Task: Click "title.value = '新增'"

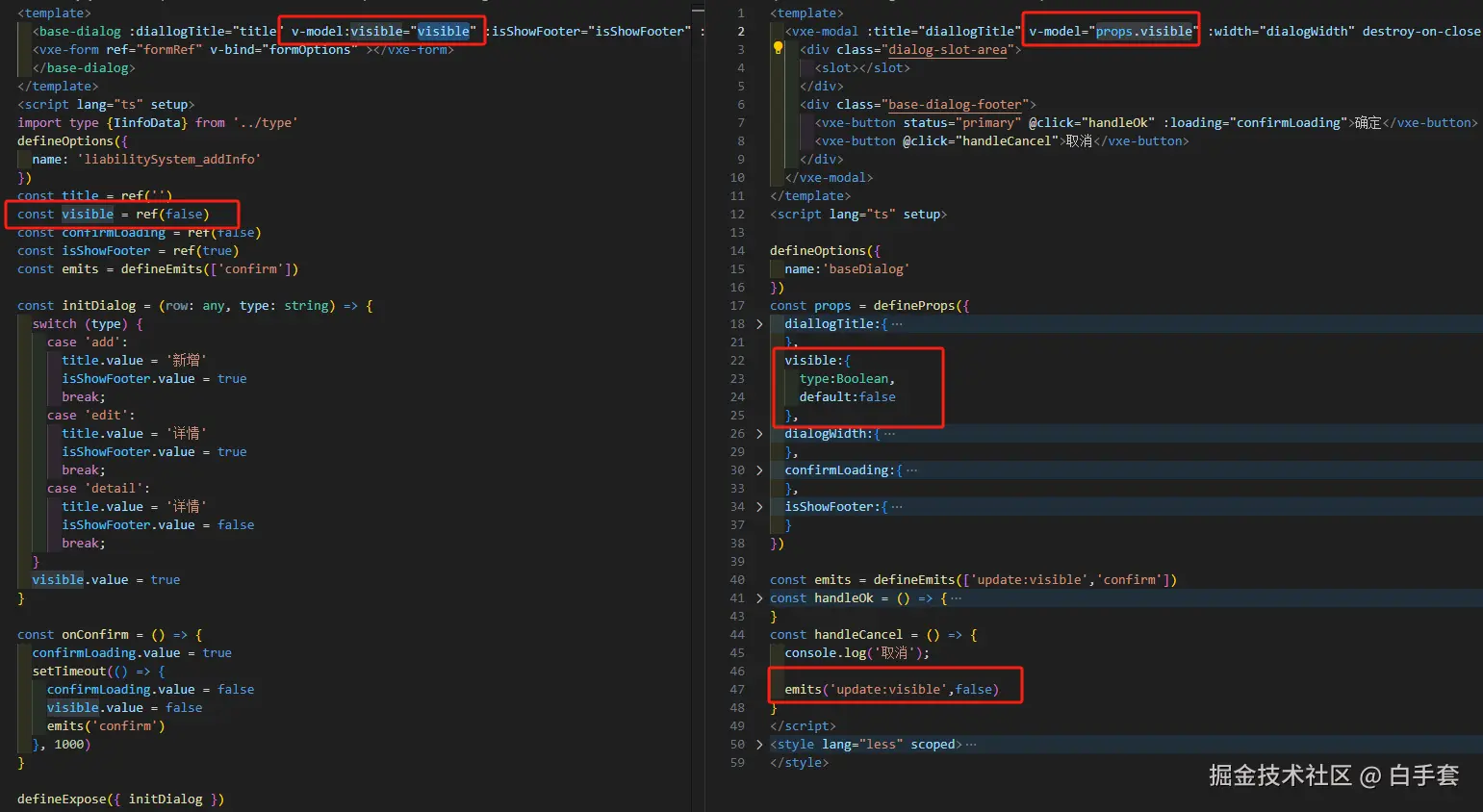Action: [x=134, y=361]
